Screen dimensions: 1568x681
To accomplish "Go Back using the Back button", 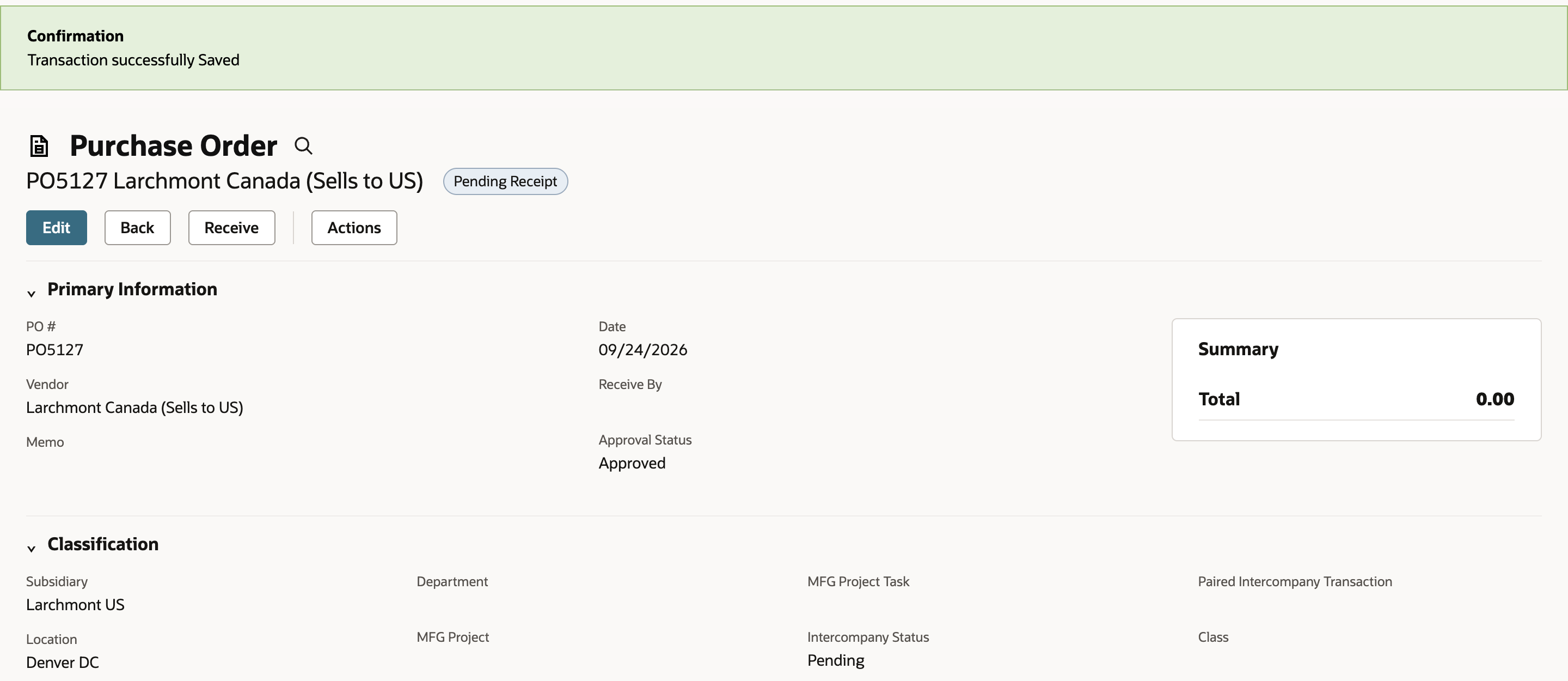I will [x=138, y=228].
